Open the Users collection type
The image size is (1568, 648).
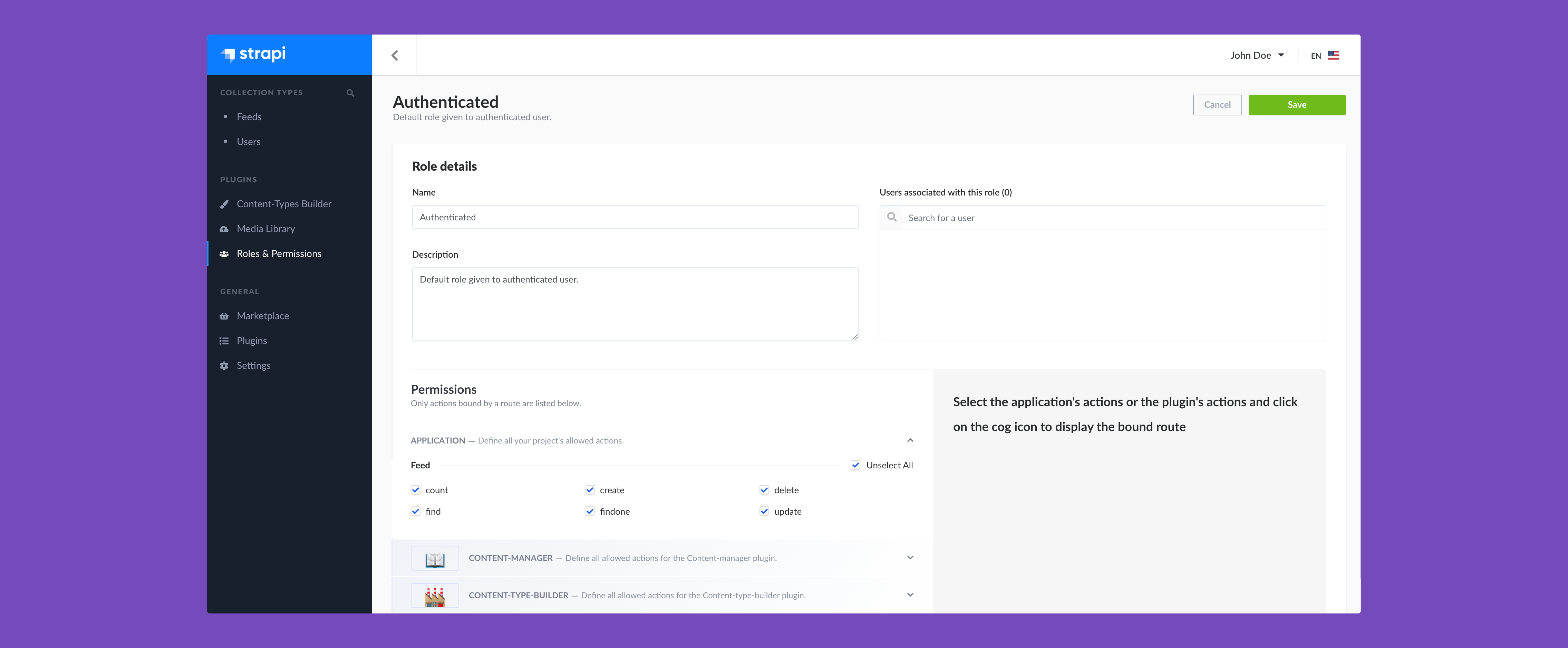click(249, 141)
